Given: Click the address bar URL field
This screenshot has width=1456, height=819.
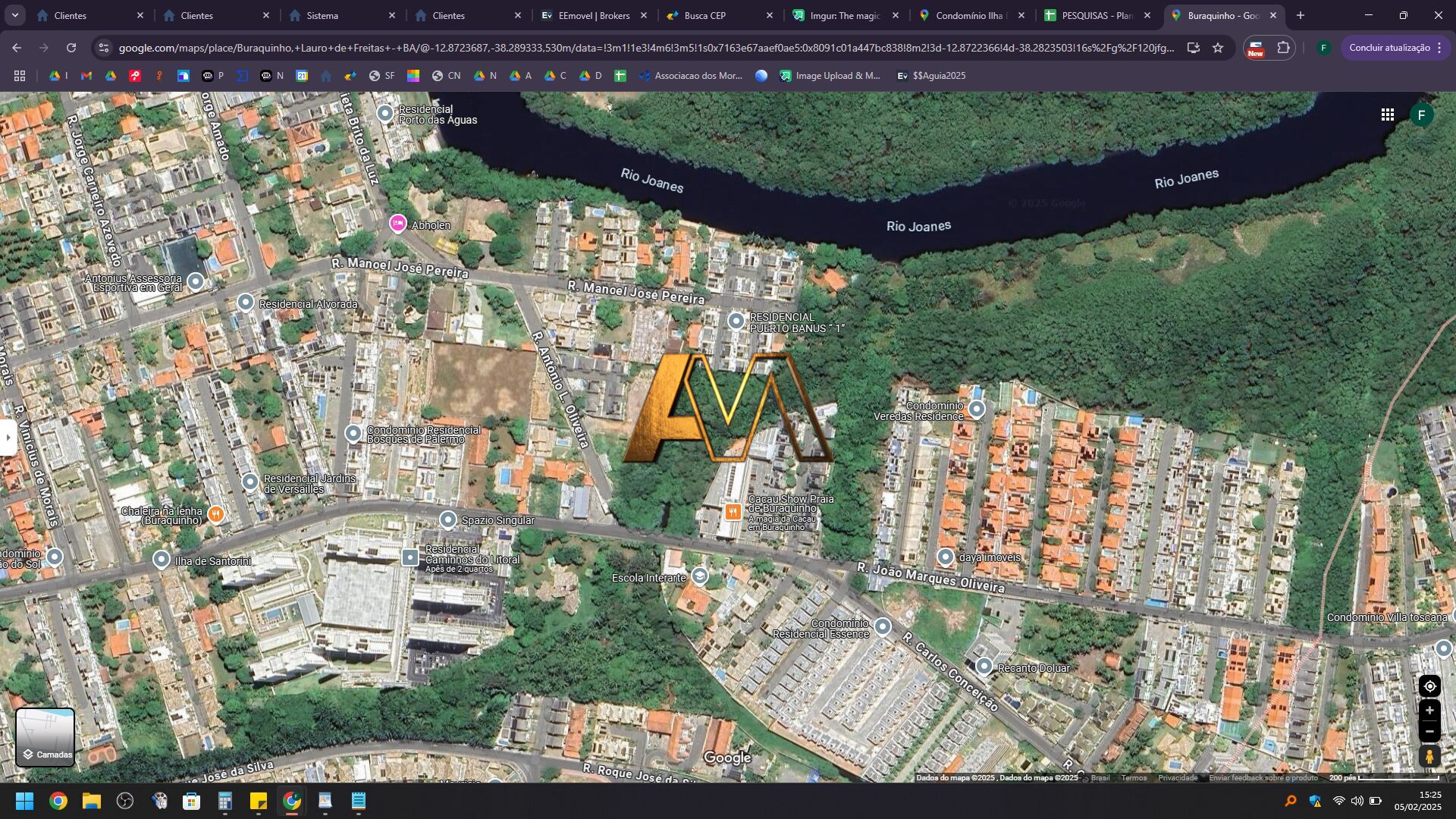Looking at the screenshot, I should [645, 48].
